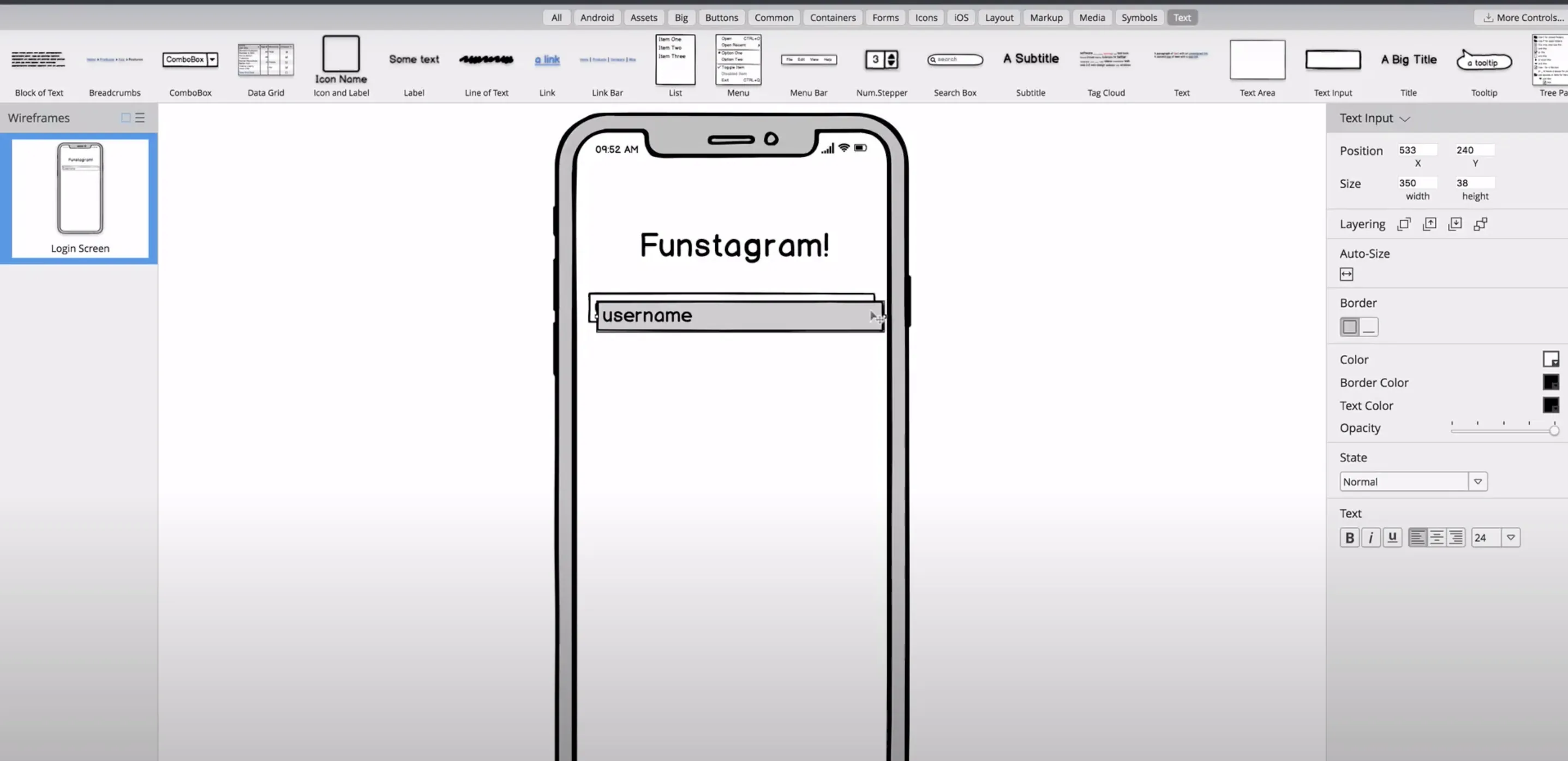The image size is (1568, 761).
Task: Pick the List control
Action: click(675, 66)
